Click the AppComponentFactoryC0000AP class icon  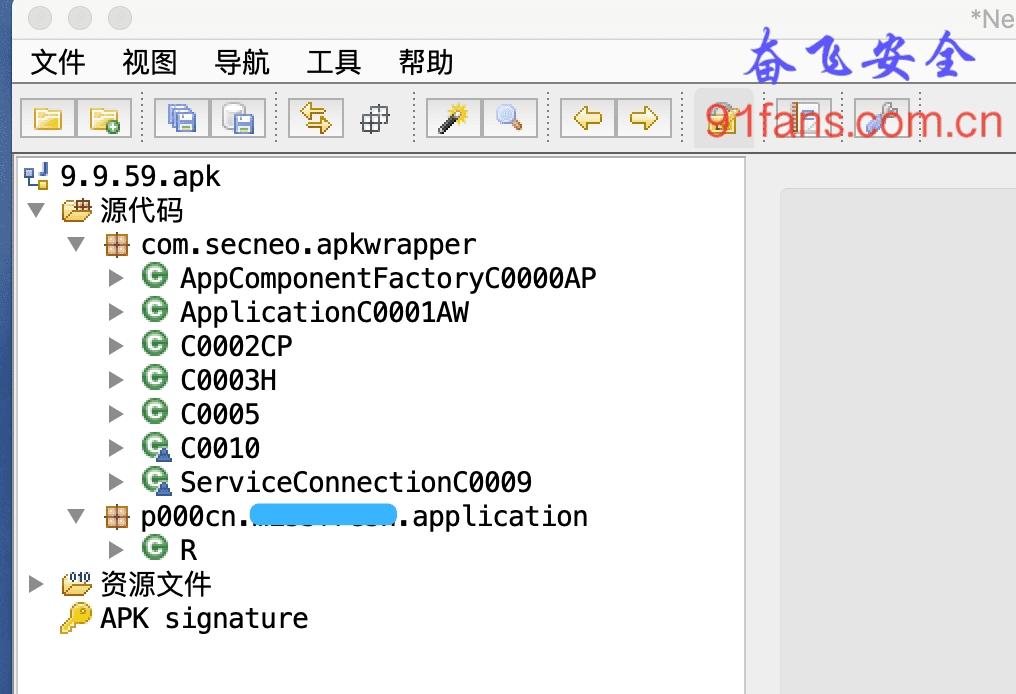(x=155, y=276)
